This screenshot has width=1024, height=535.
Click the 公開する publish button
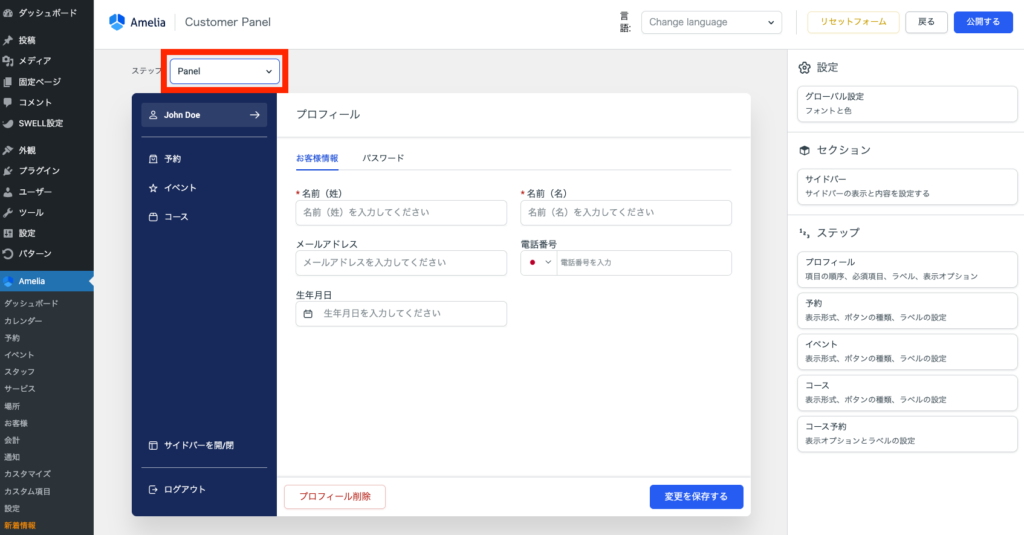click(976, 22)
